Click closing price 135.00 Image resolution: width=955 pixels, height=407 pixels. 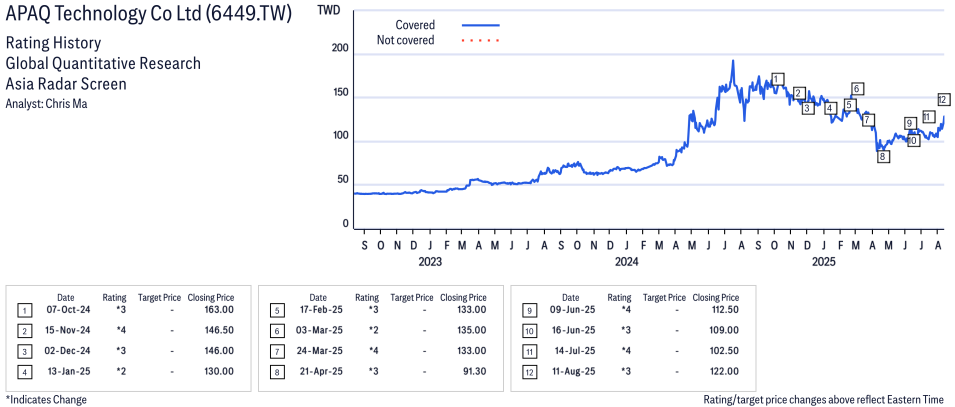click(472, 331)
